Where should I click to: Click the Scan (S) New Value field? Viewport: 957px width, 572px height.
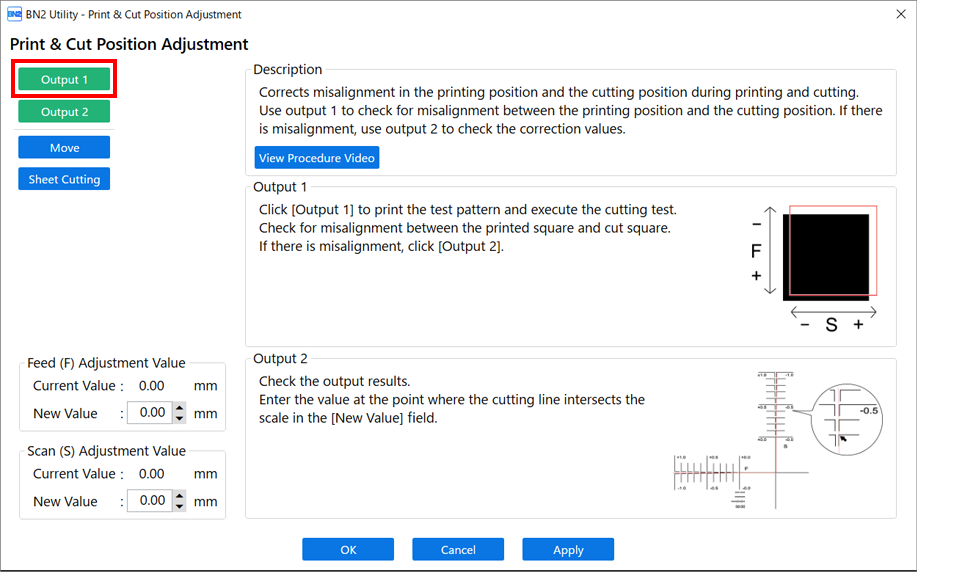[x=151, y=501]
